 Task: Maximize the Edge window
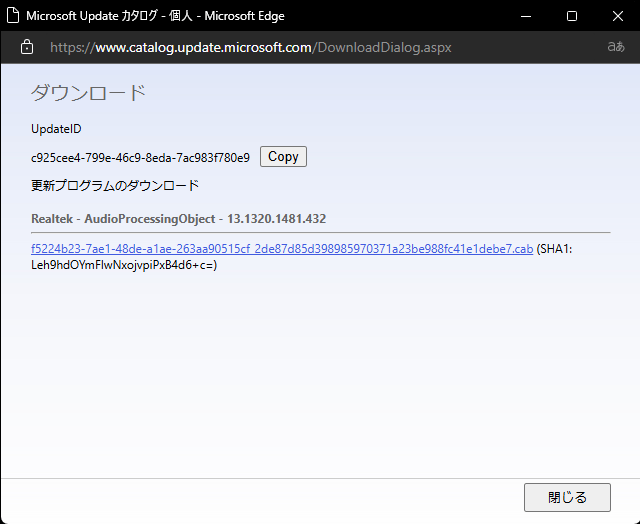(x=572, y=16)
